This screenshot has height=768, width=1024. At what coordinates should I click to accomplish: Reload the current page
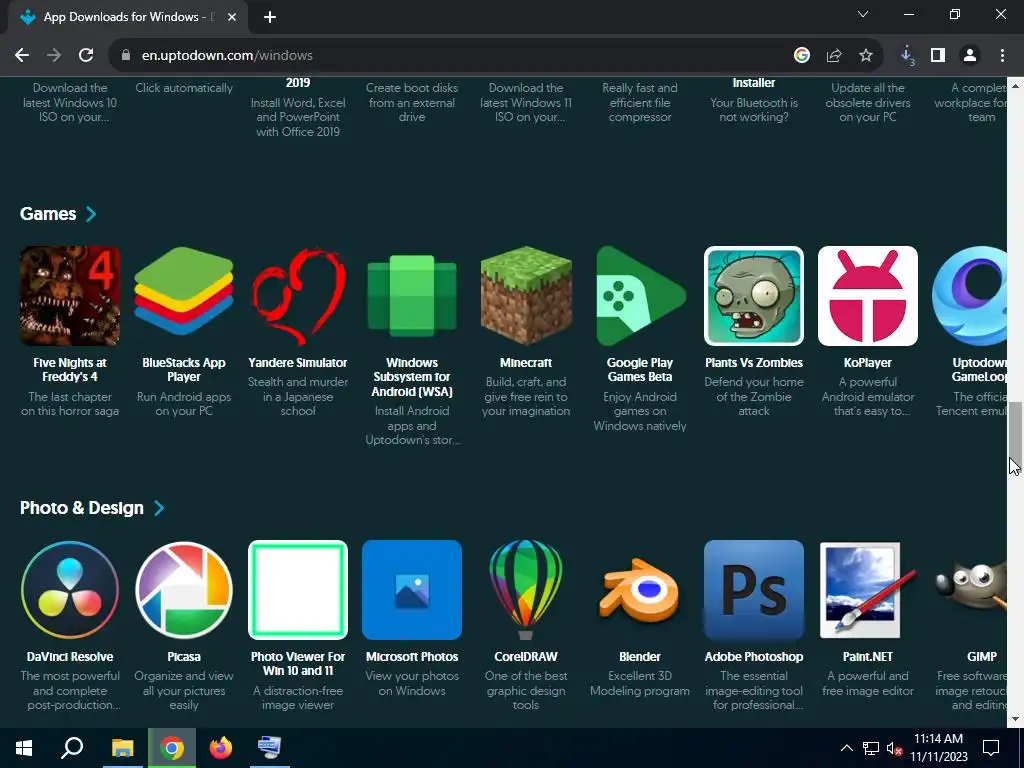click(86, 56)
